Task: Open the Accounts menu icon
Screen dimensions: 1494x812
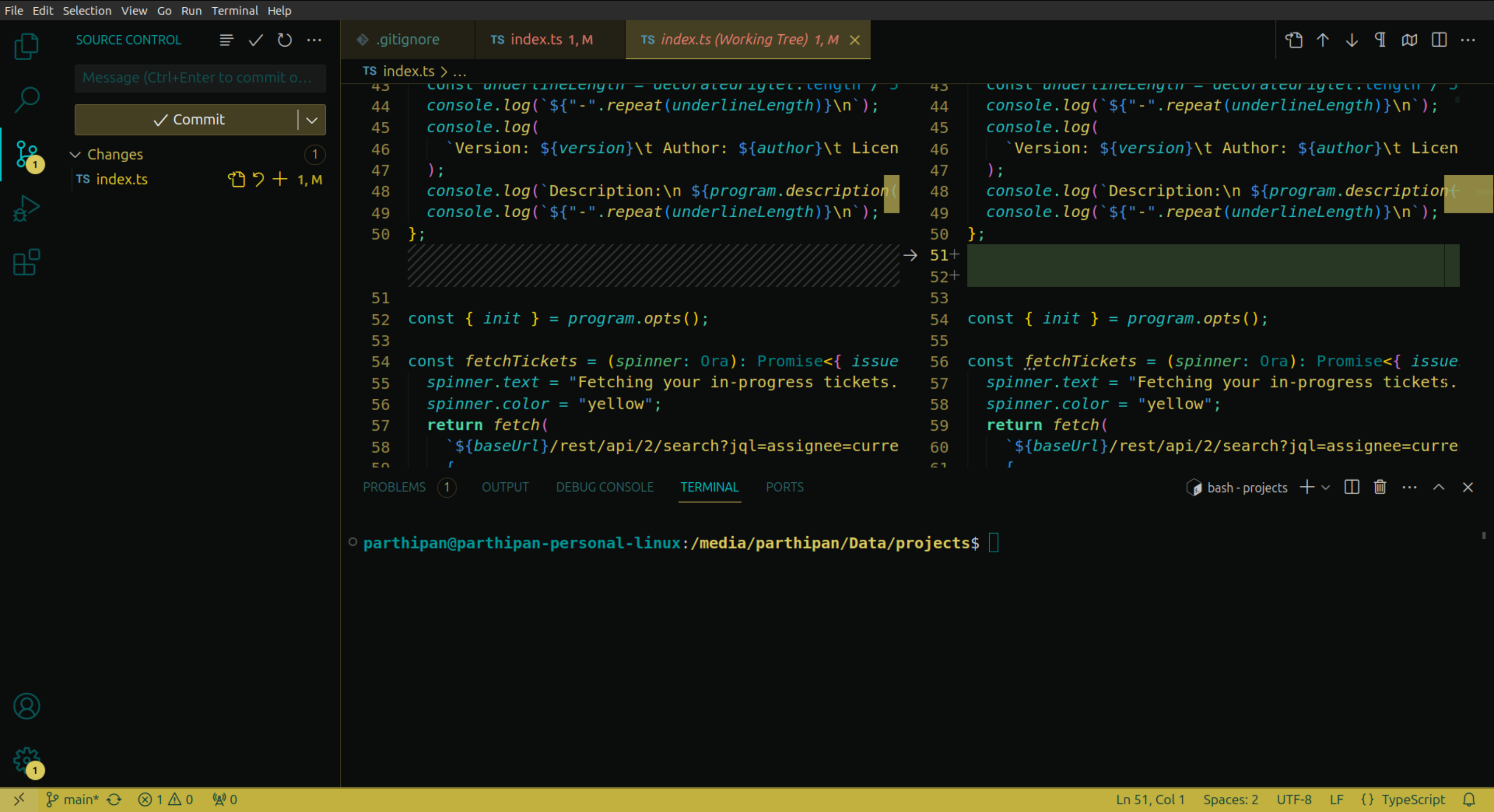Action: coord(26,707)
